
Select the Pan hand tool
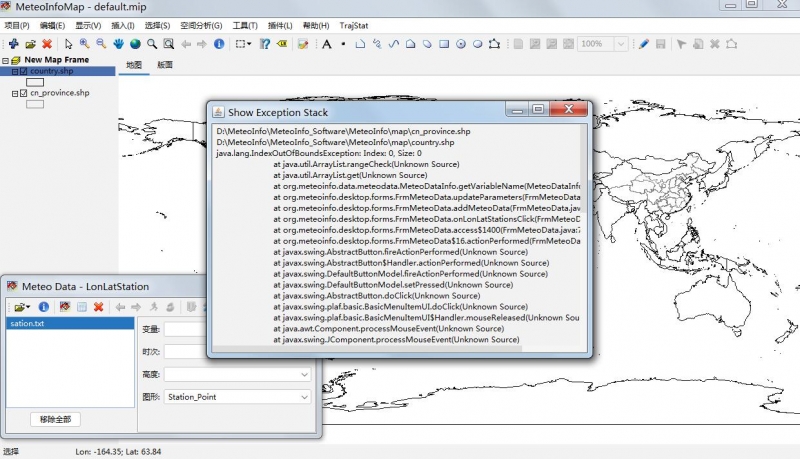pos(119,44)
